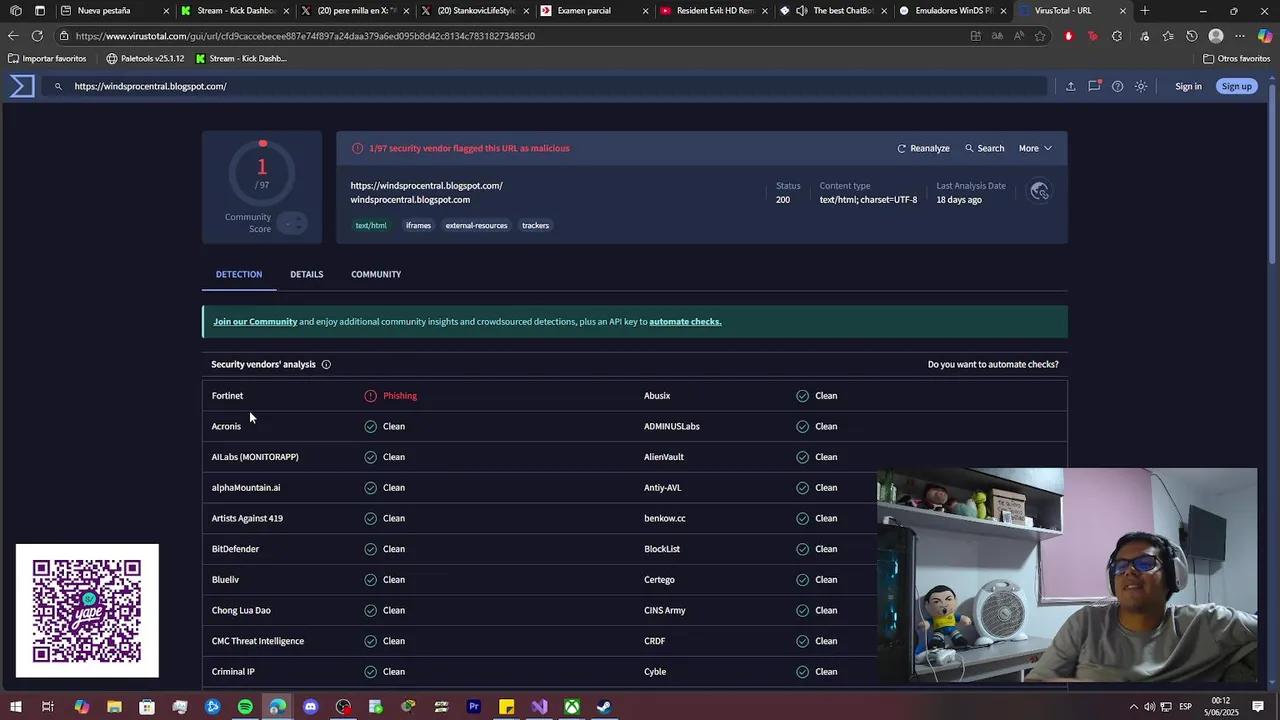
Task: Click the Sign in link
Action: 1188,86
